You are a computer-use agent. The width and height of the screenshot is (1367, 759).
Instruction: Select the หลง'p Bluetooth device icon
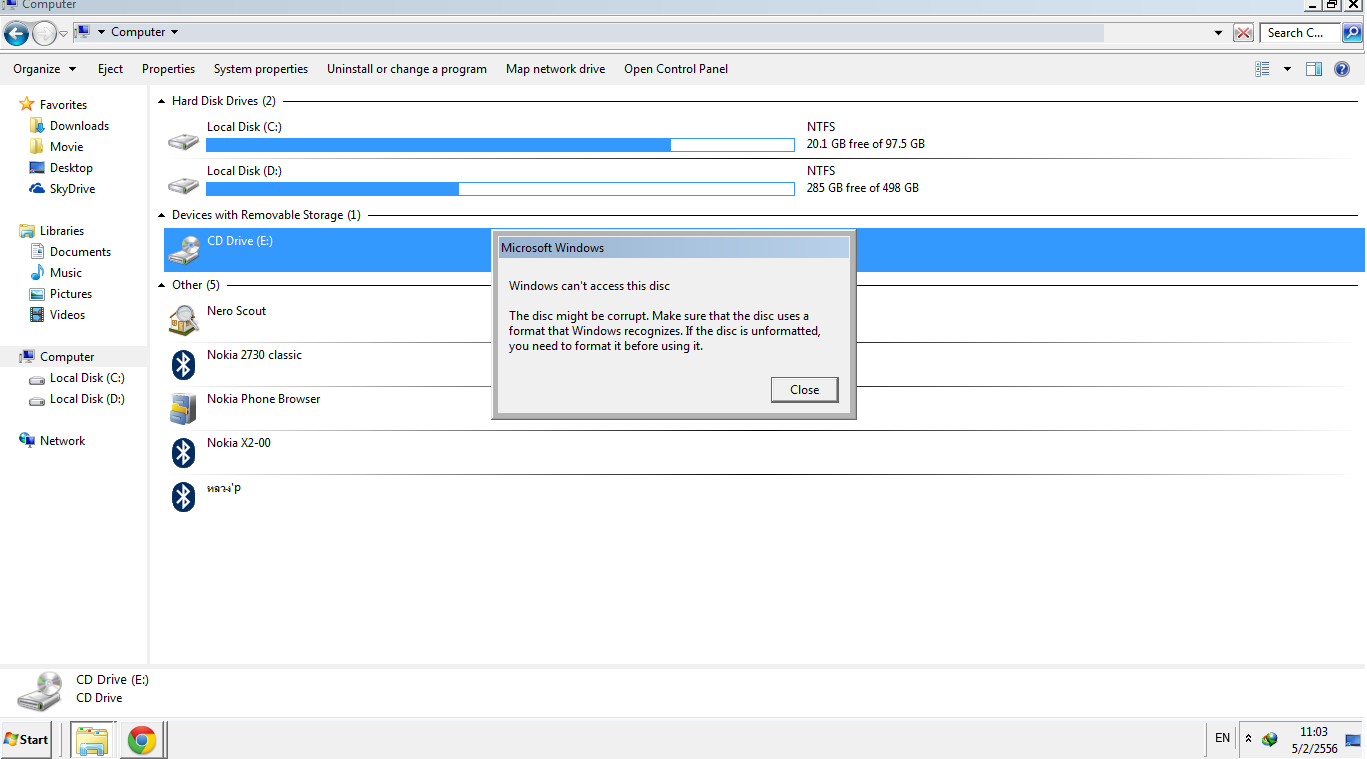184,496
